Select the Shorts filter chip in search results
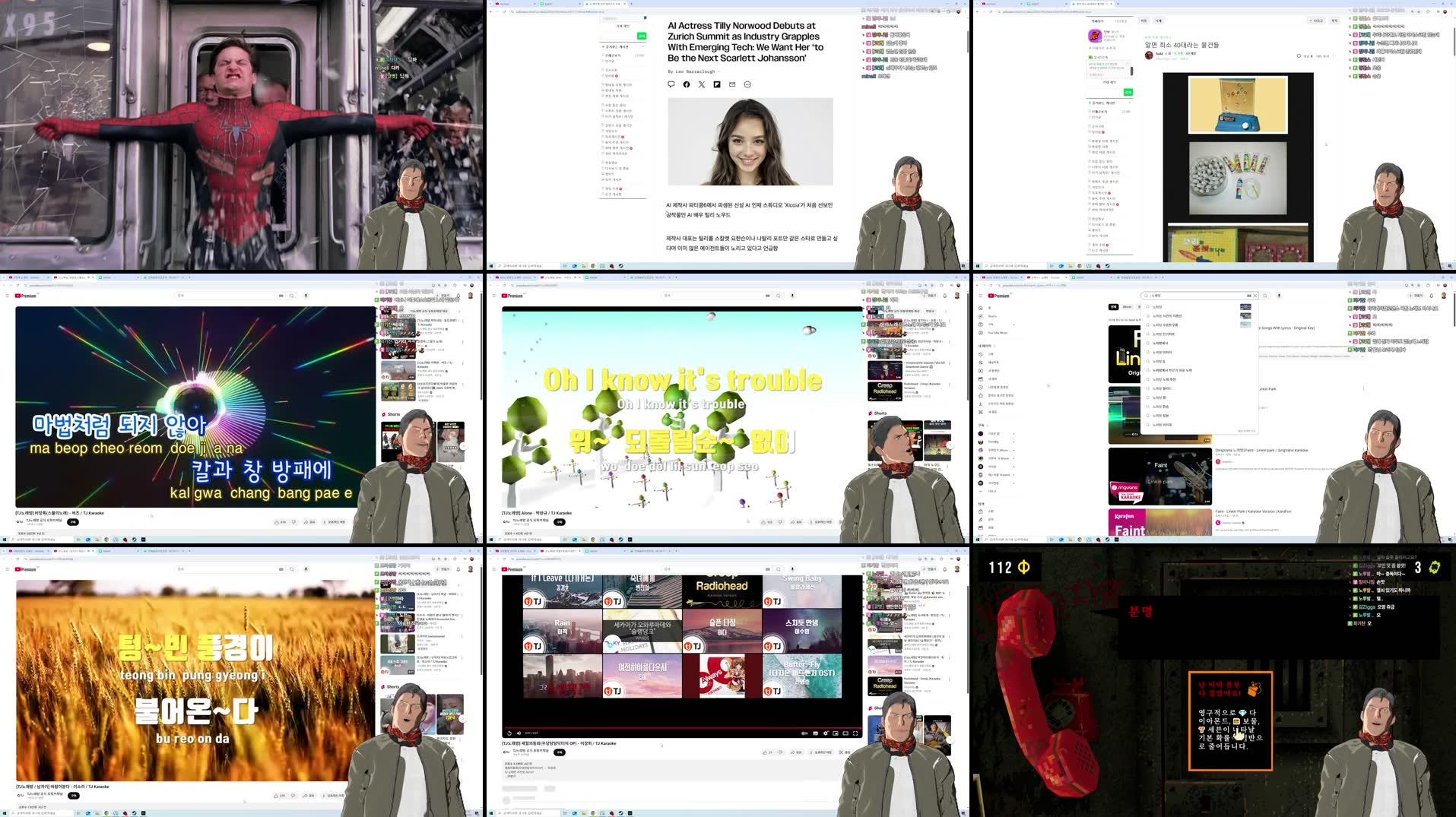 click(x=1127, y=307)
